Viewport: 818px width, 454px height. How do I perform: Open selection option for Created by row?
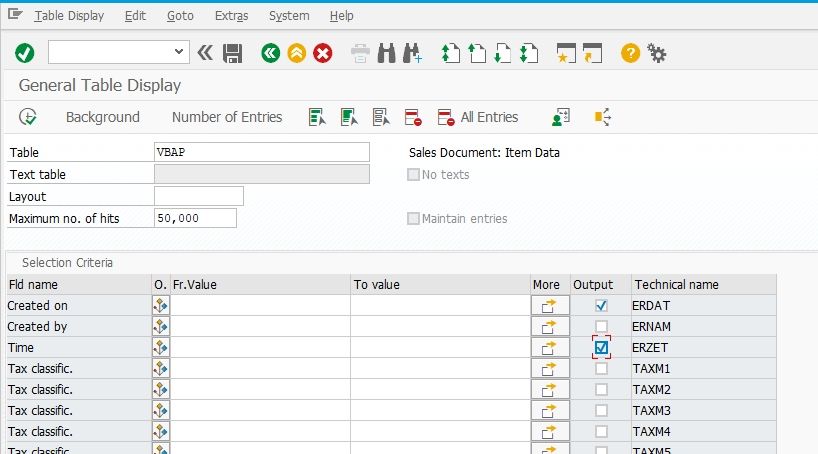161,326
